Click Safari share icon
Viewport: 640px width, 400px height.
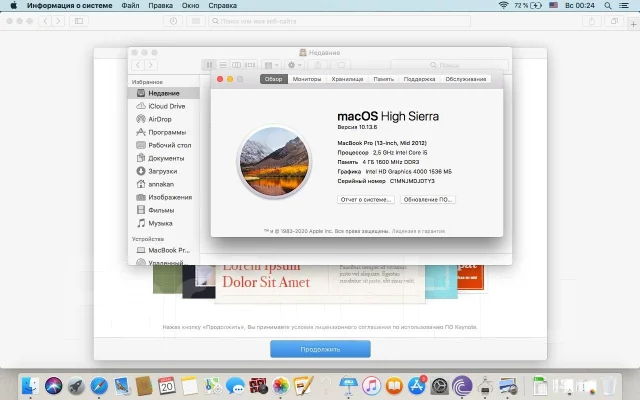[592, 21]
